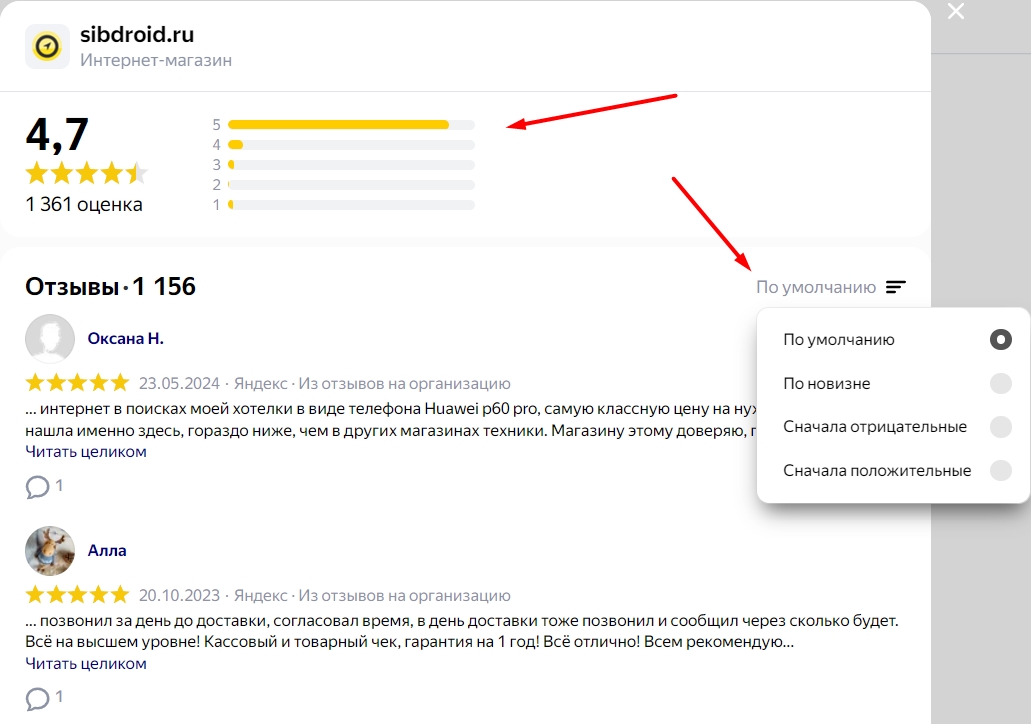Open comments icon under Оксана Н. review
The width and height of the screenshot is (1031, 724).
point(37,487)
